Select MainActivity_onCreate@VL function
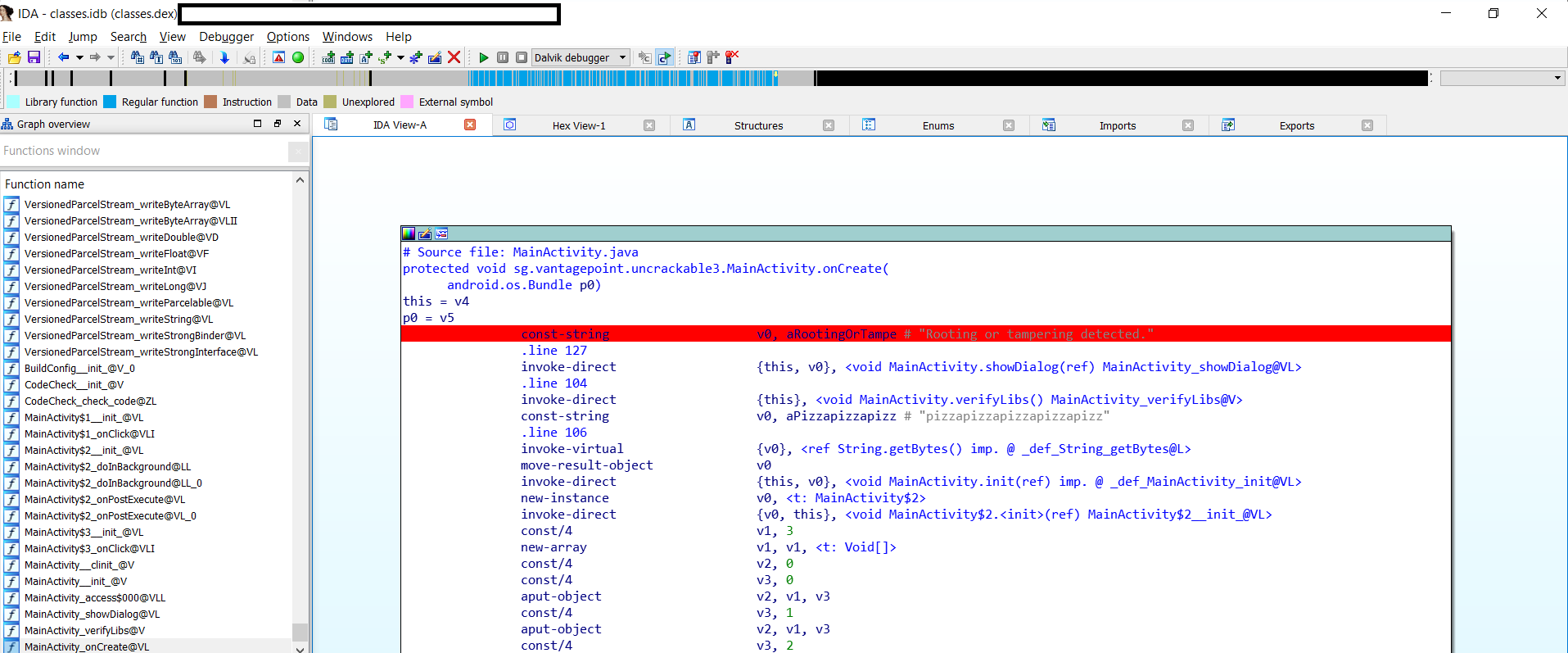The width and height of the screenshot is (1568, 653). (87, 646)
